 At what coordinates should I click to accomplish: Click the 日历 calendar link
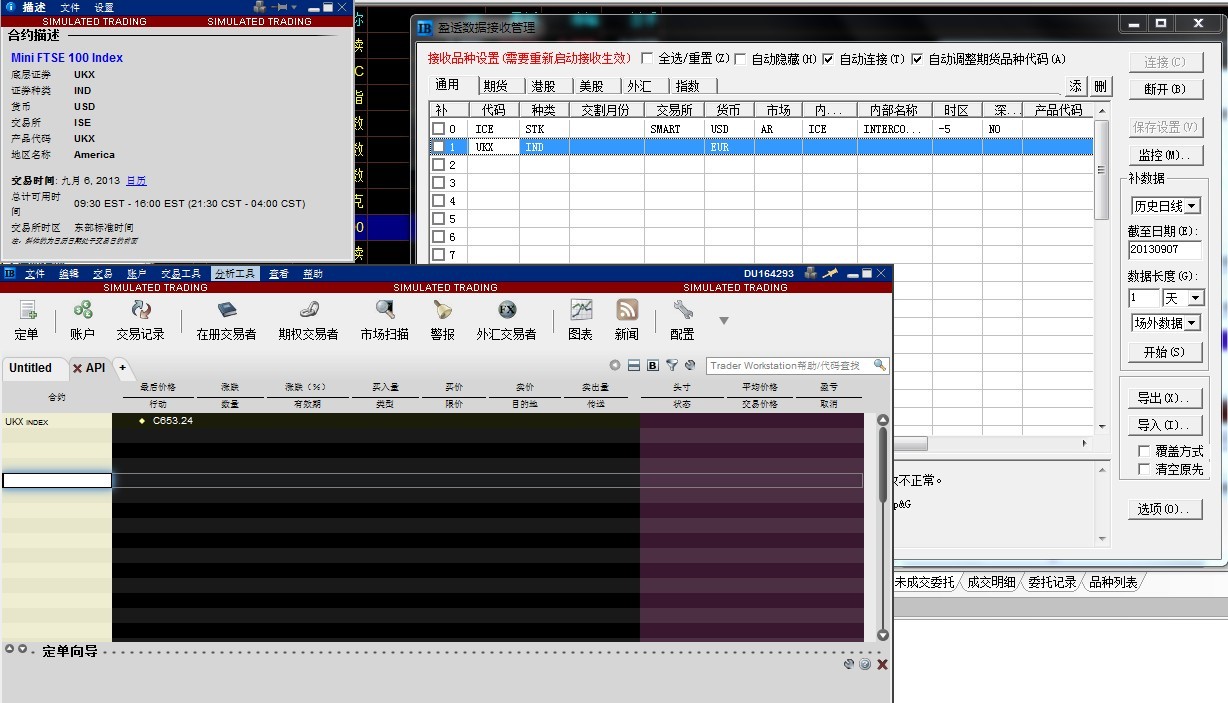click(136, 181)
